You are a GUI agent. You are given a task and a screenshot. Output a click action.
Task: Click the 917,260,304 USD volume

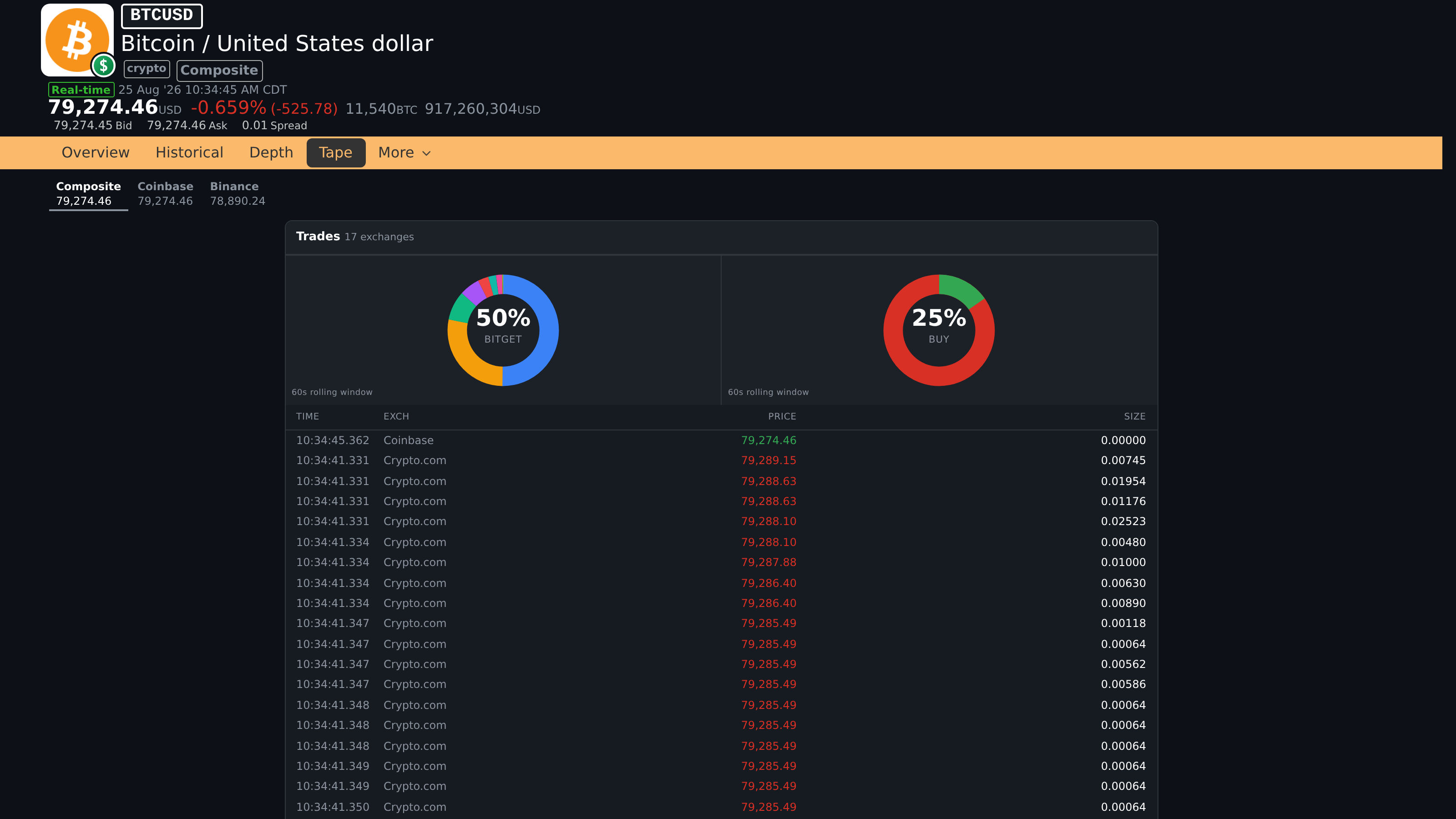tap(482, 109)
